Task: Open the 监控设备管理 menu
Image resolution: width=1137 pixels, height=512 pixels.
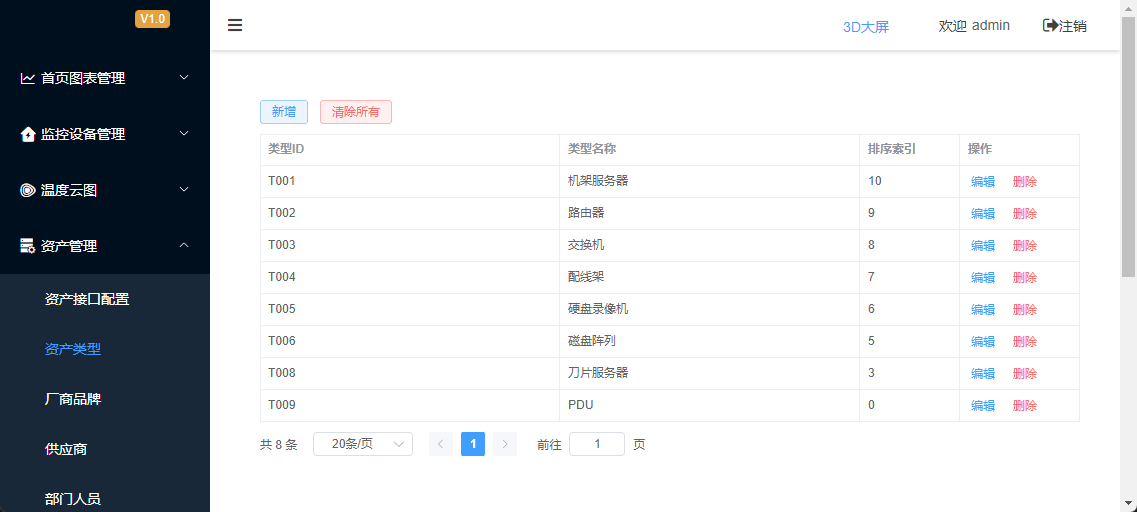Action: pos(105,134)
